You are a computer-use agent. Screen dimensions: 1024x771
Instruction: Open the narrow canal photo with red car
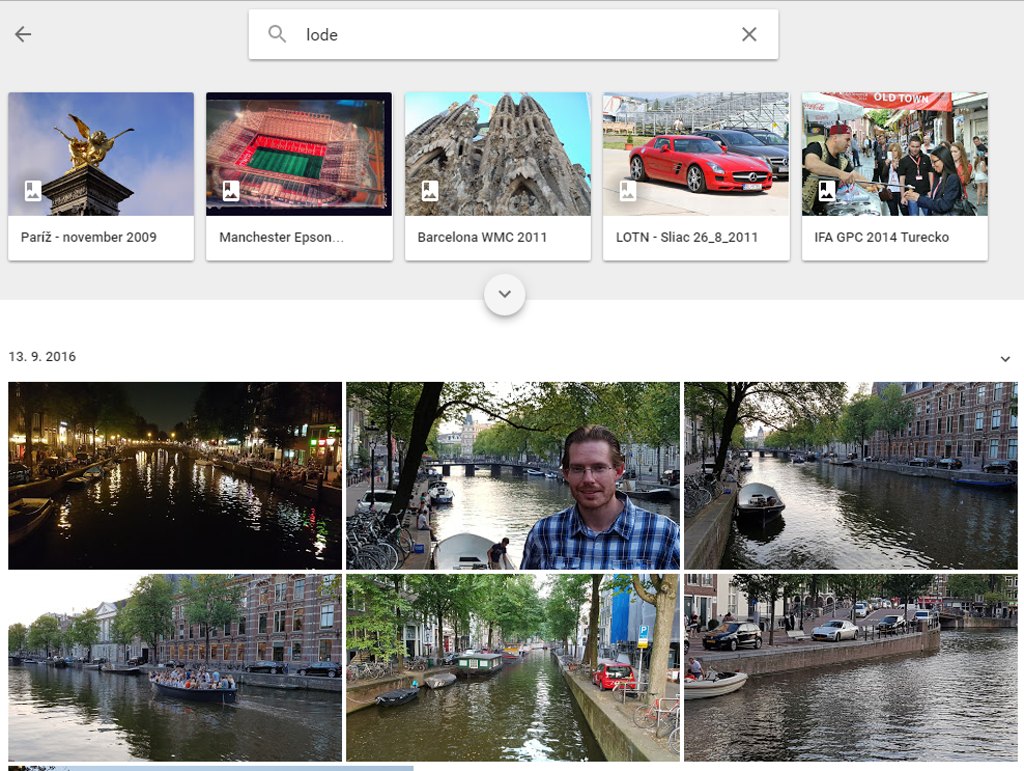pos(512,667)
